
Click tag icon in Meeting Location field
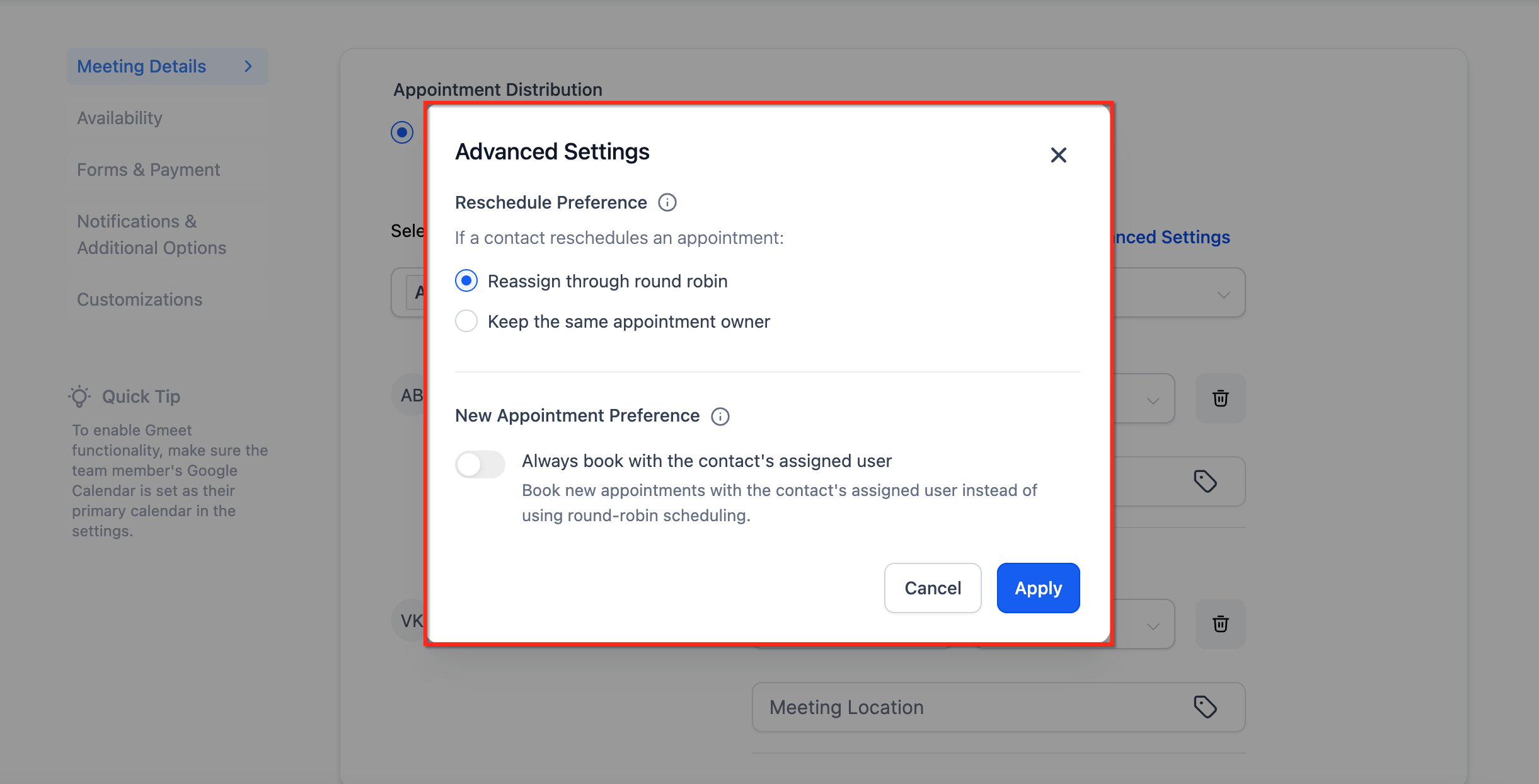[1205, 707]
